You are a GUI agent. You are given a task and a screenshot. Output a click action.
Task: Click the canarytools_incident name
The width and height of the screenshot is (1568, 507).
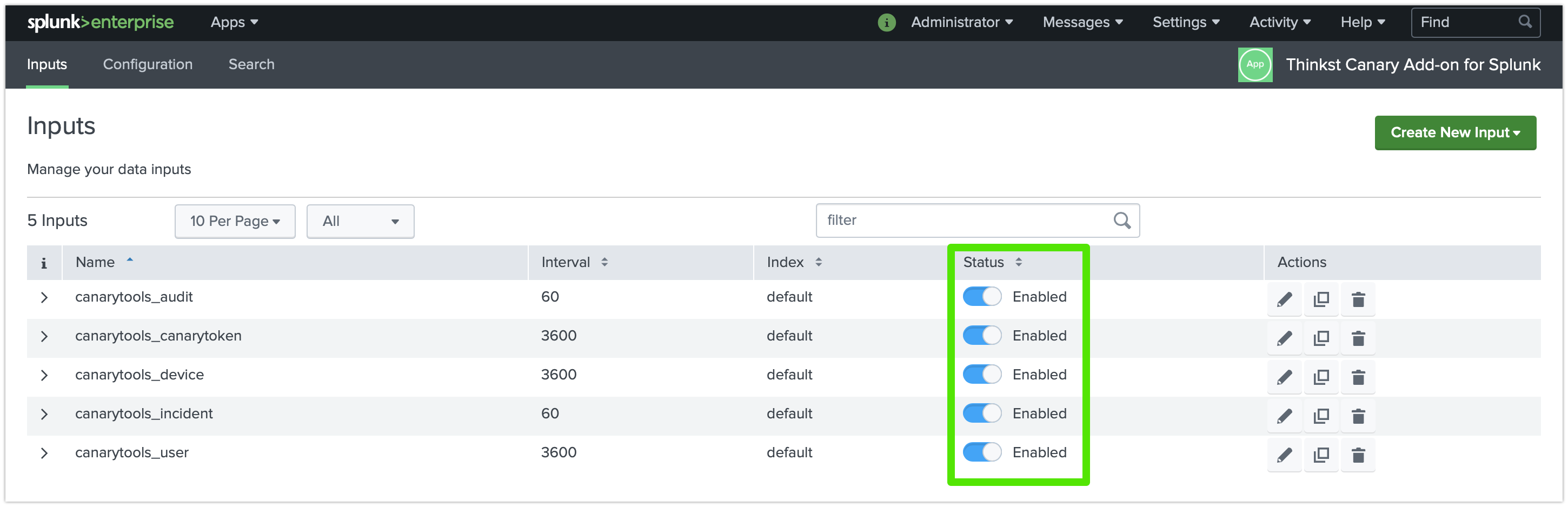tap(144, 414)
